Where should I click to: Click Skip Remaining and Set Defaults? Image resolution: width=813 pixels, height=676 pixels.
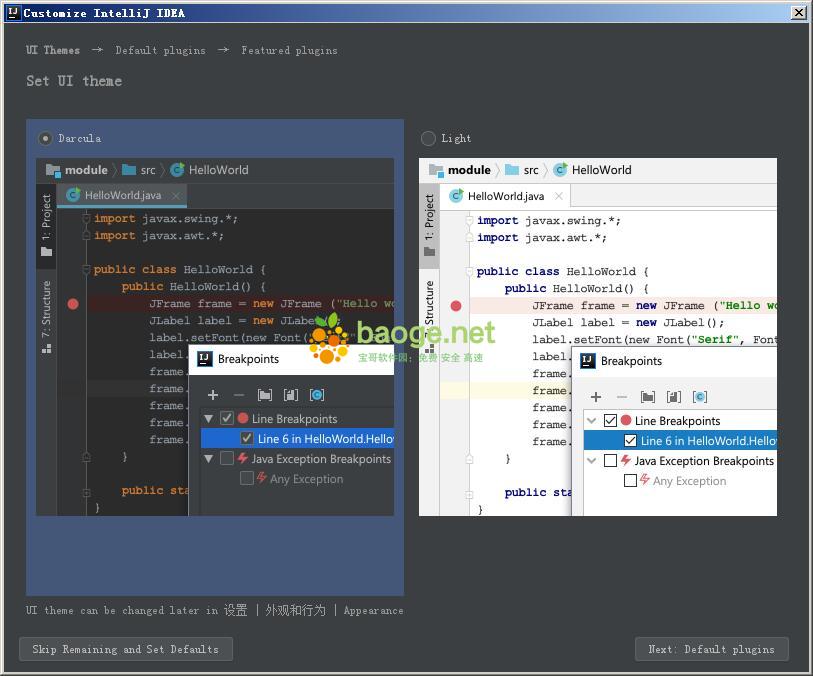[x=125, y=648]
